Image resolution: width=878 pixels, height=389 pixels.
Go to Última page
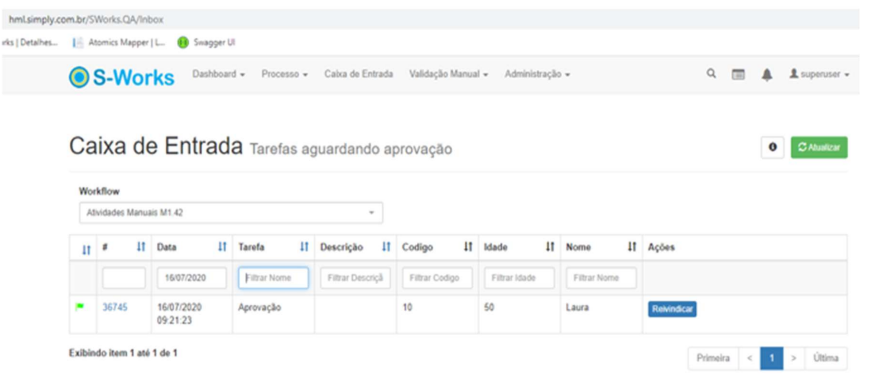tap(826, 358)
